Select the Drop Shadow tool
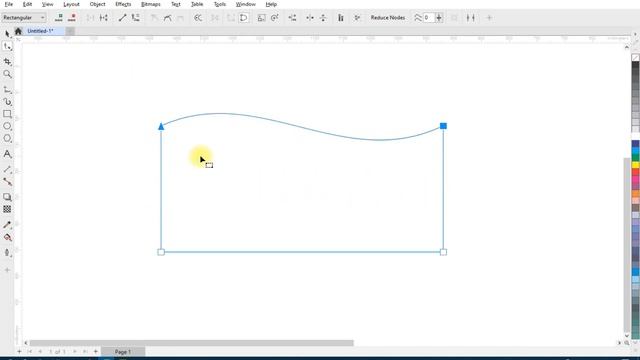 7,197
